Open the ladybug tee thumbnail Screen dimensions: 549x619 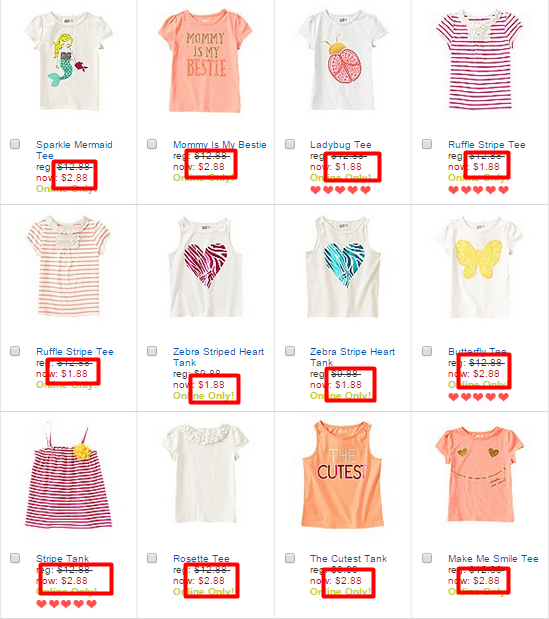342,60
